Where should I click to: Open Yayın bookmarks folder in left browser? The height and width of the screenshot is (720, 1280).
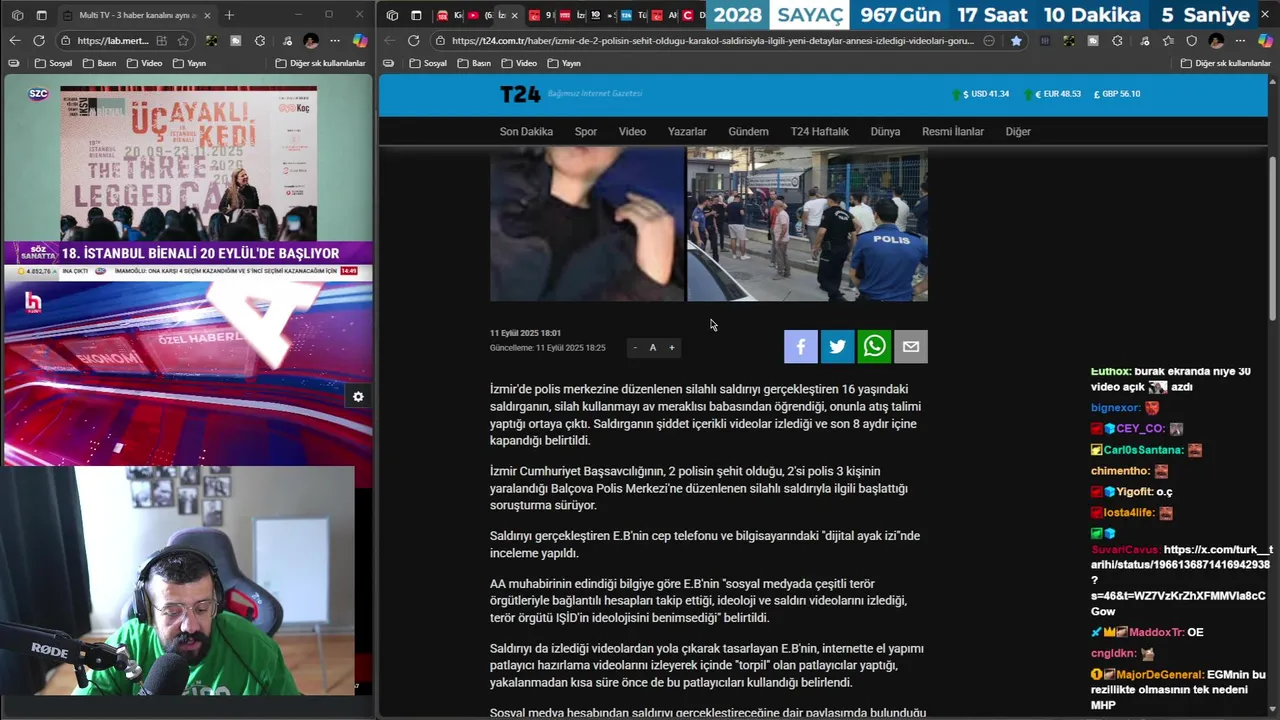(189, 63)
